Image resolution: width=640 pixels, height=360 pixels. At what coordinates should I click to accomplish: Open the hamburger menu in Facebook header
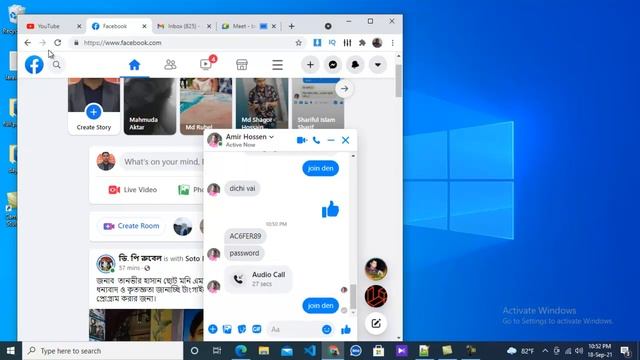(x=278, y=64)
